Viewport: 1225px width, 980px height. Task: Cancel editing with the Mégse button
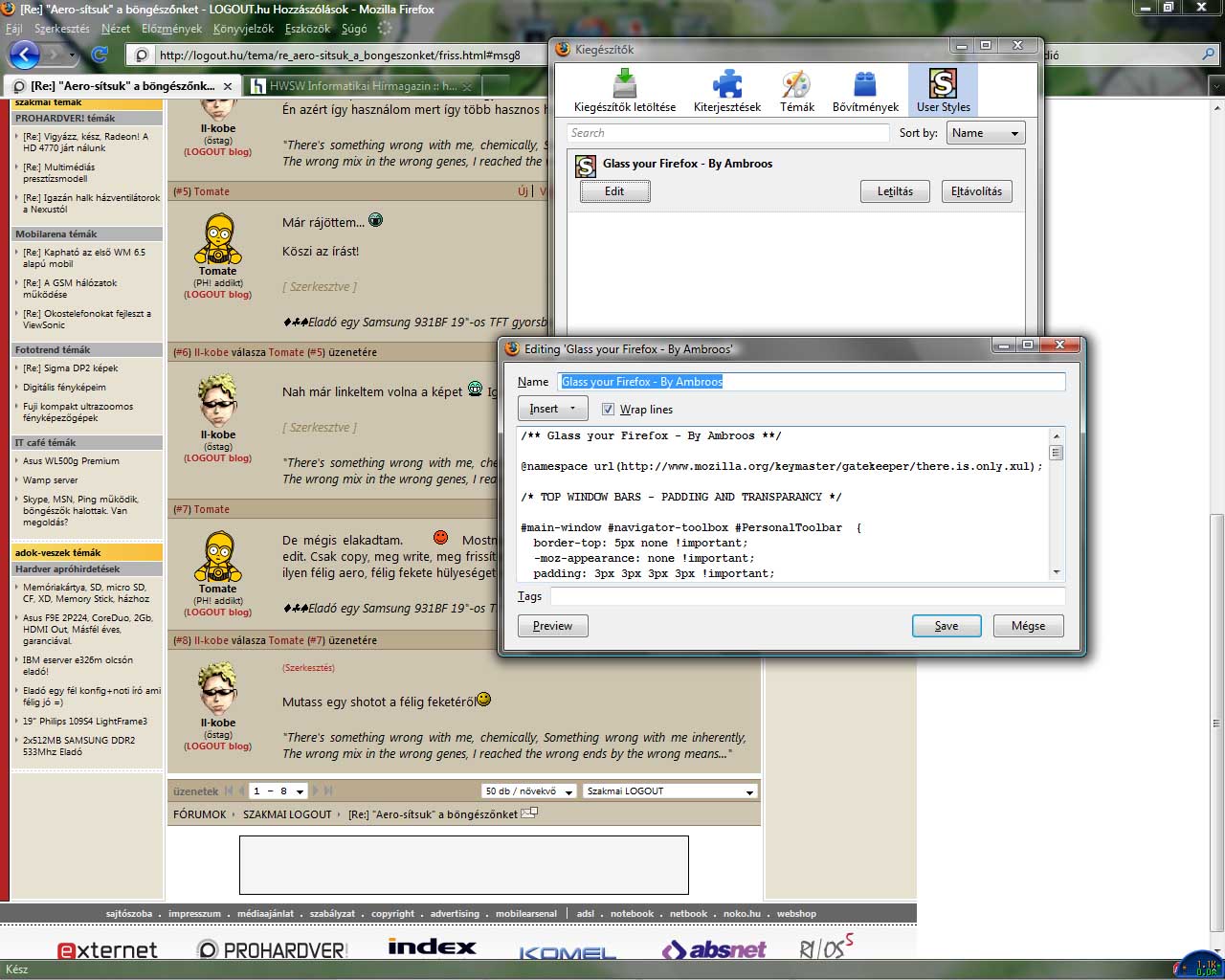click(x=1028, y=626)
